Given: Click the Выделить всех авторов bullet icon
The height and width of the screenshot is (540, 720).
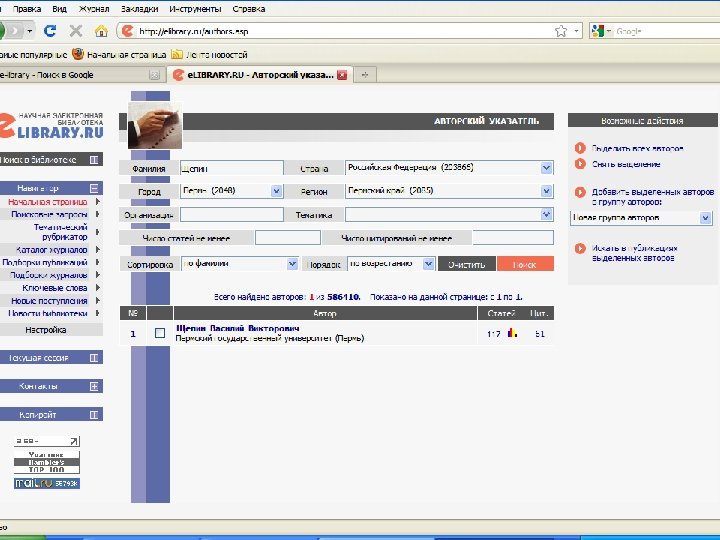Looking at the screenshot, I should pos(580,148).
